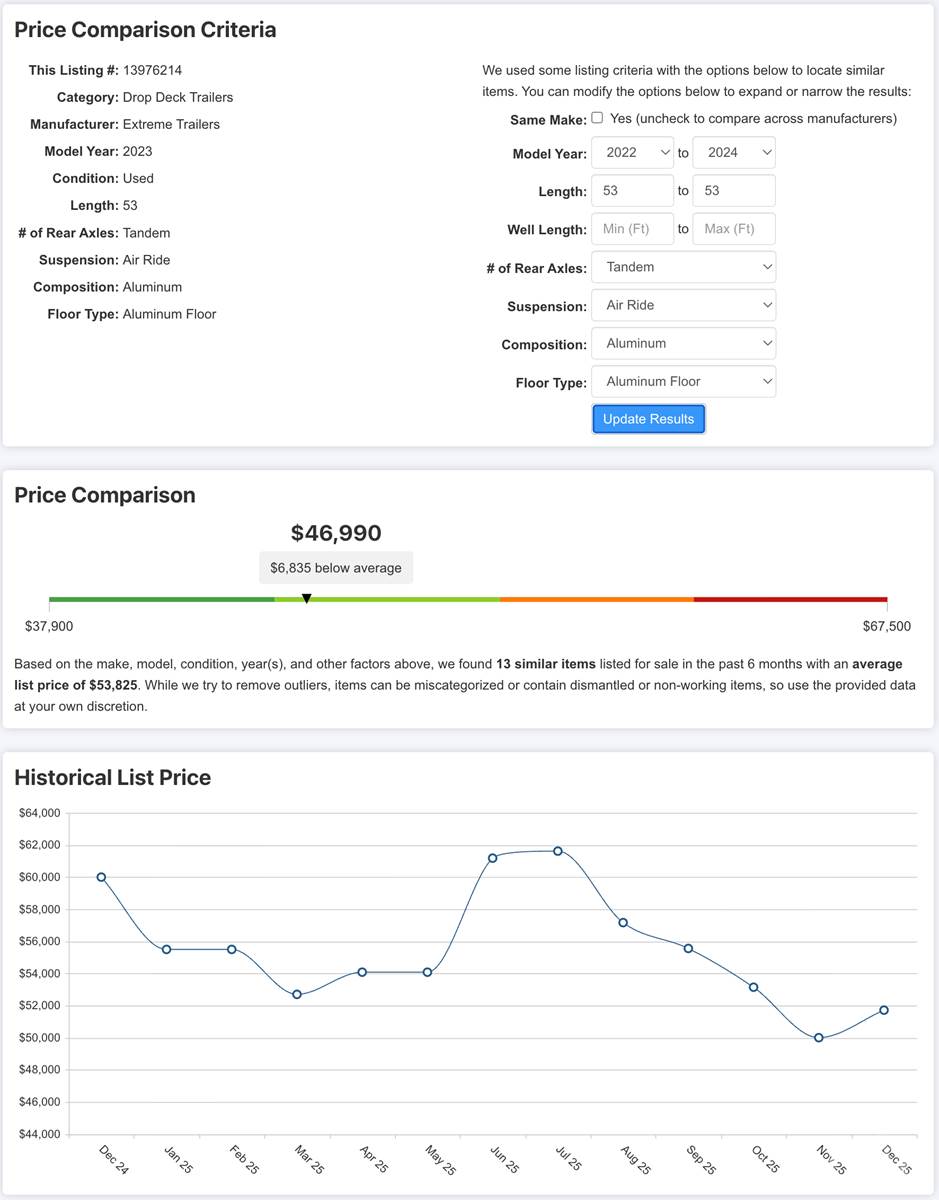Open the Model Year maximum dropdown (2024)
This screenshot has width=939, height=1200.
[x=733, y=153]
